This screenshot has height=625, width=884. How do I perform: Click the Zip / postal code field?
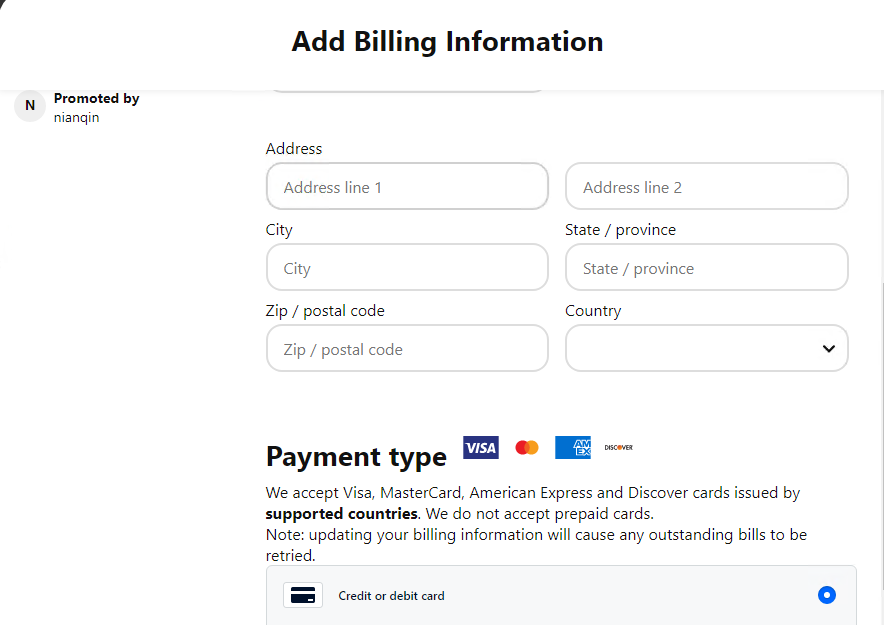pos(407,349)
